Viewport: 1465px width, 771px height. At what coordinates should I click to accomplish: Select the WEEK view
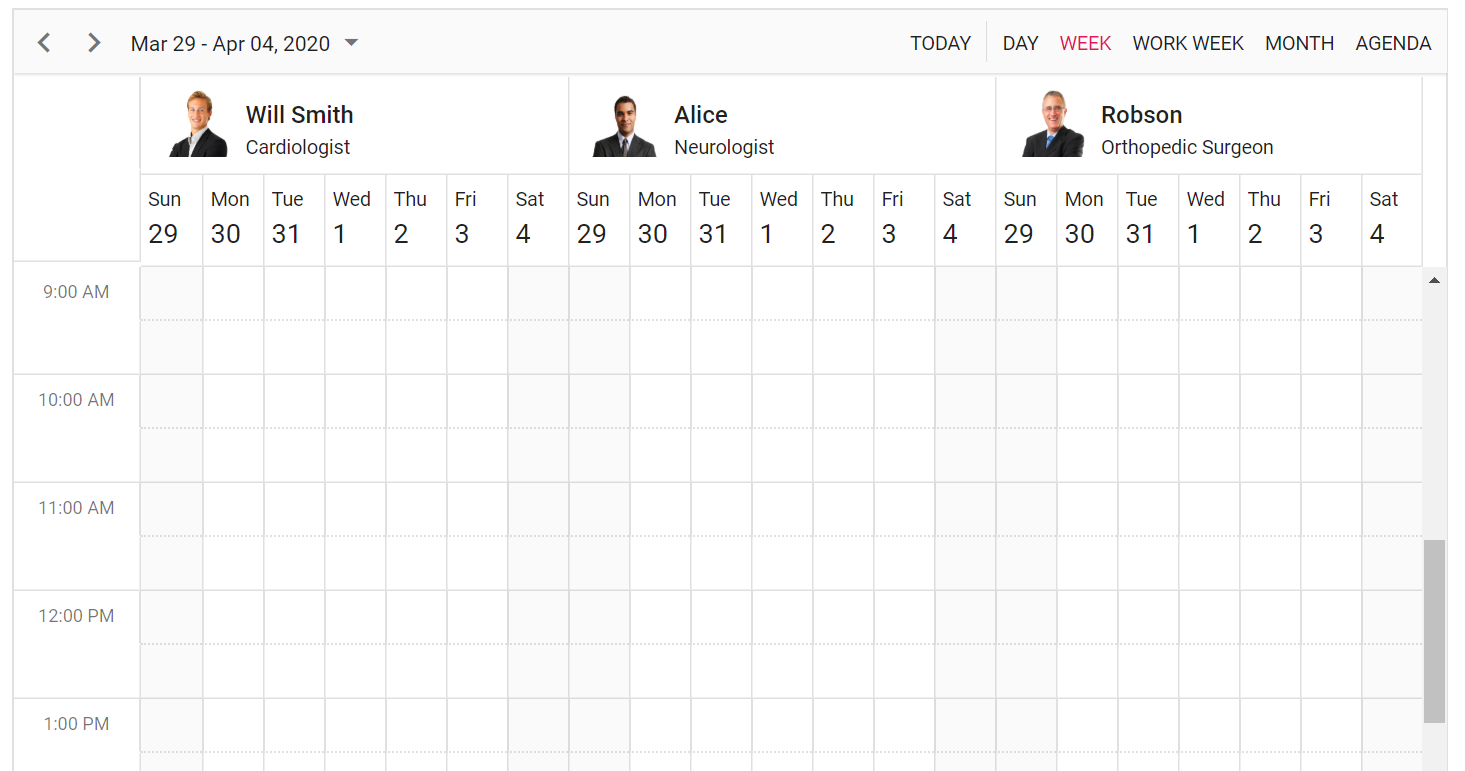pyautogui.click(x=1085, y=43)
